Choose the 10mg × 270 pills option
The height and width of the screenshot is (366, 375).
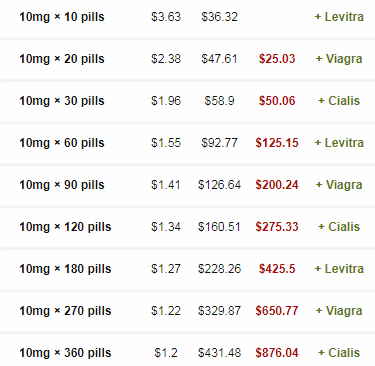click(x=65, y=311)
